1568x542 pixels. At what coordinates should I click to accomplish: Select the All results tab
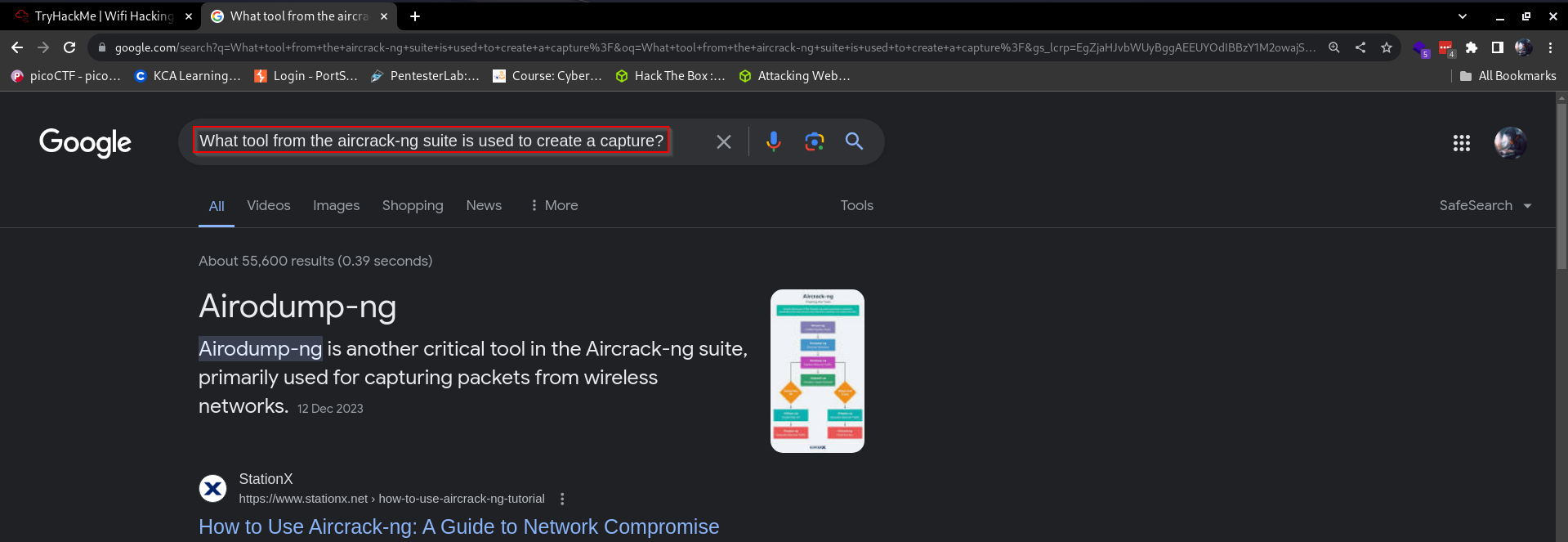point(217,206)
